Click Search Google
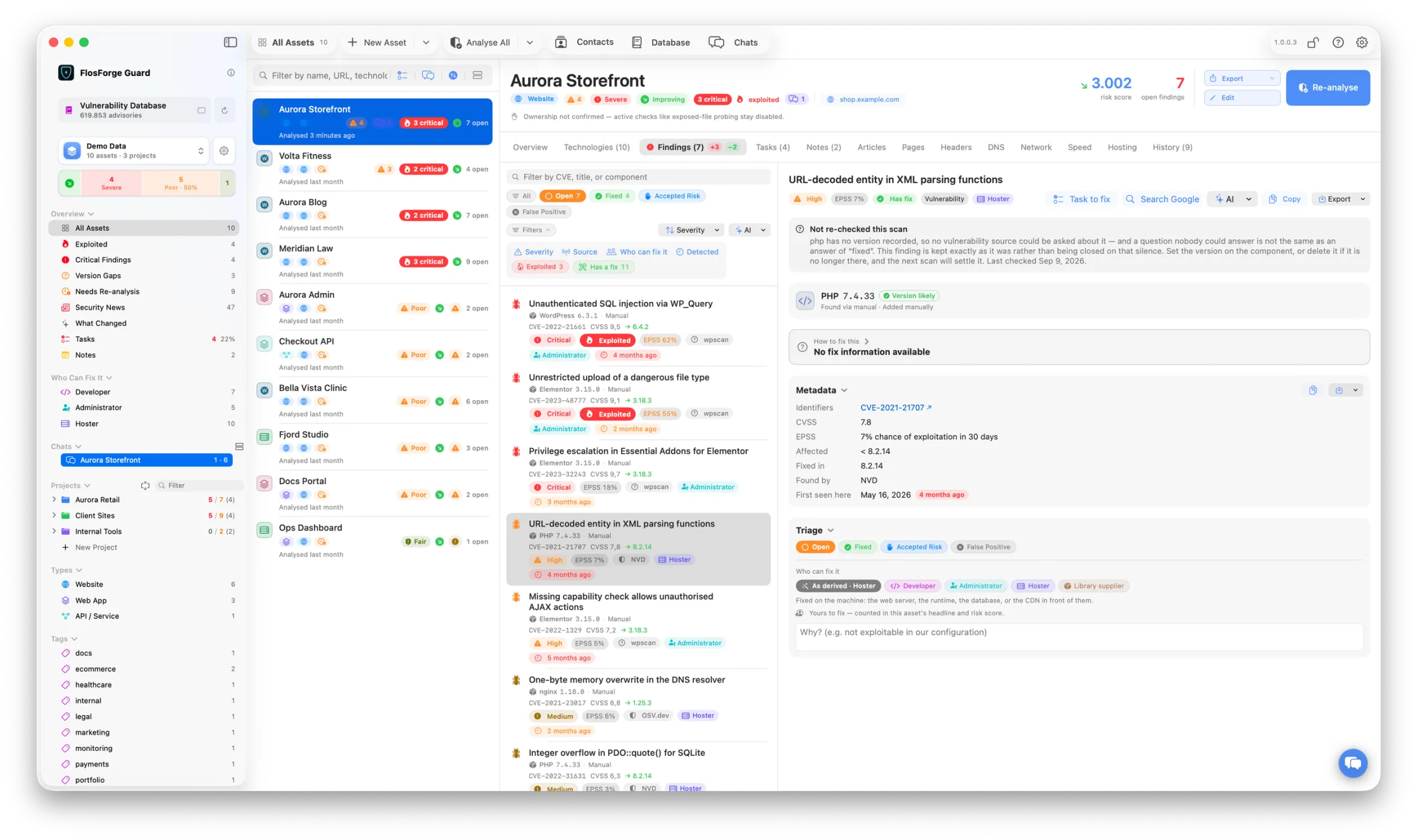Image resolution: width=1418 pixels, height=840 pixels. point(1162,199)
